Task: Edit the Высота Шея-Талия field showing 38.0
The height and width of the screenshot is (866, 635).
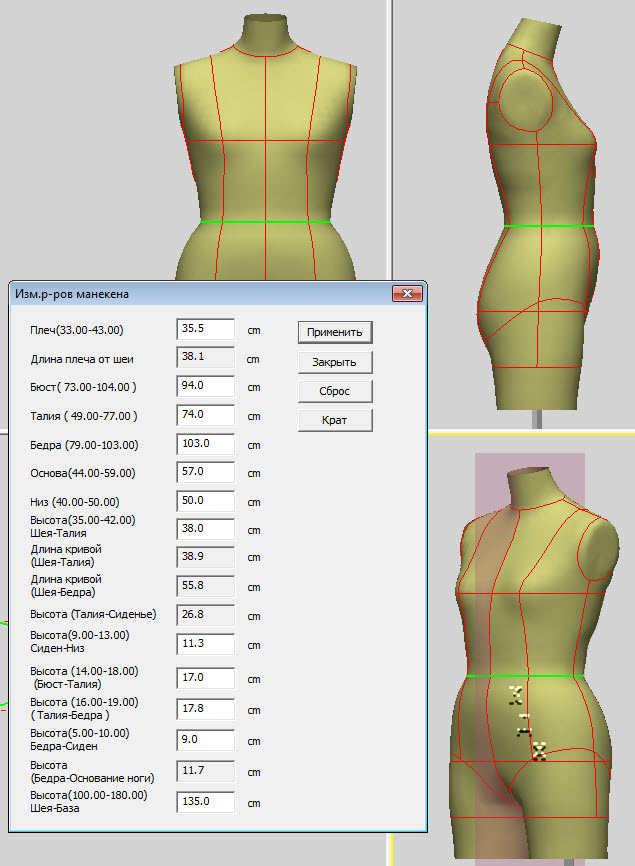Action: [x=205, y=529]
